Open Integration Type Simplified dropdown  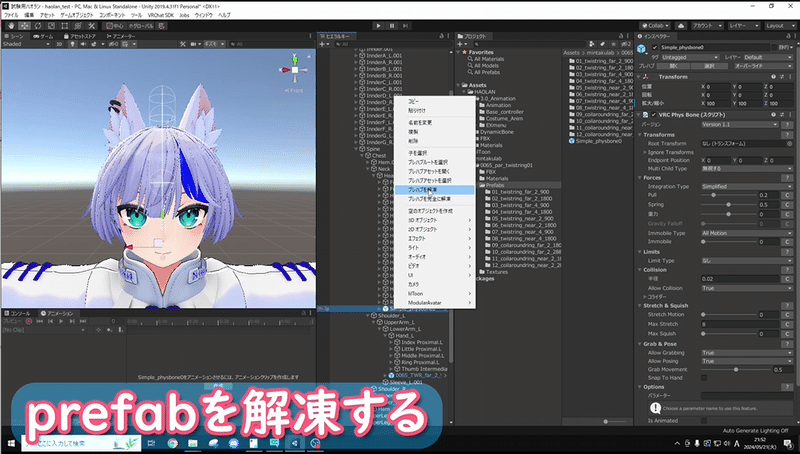click(x=747, y=187)
